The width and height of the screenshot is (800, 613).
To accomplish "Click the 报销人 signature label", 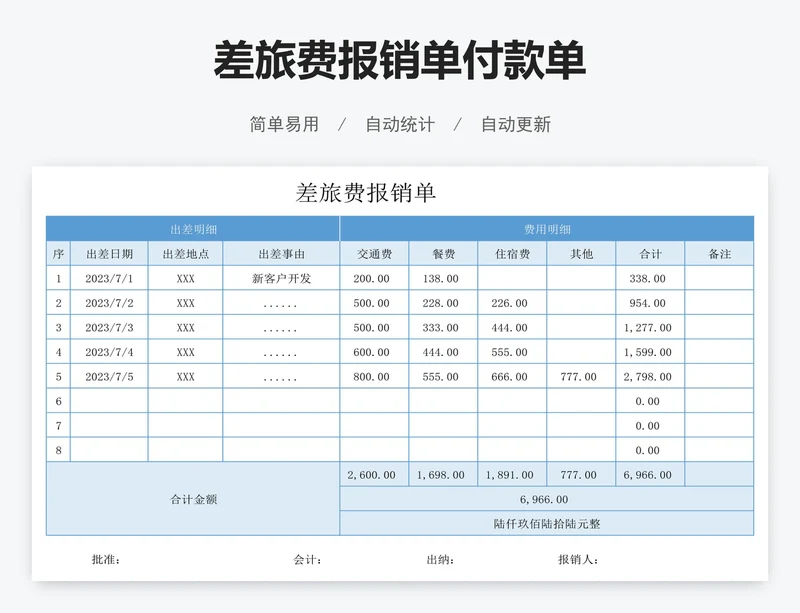I will pos(579,559).
